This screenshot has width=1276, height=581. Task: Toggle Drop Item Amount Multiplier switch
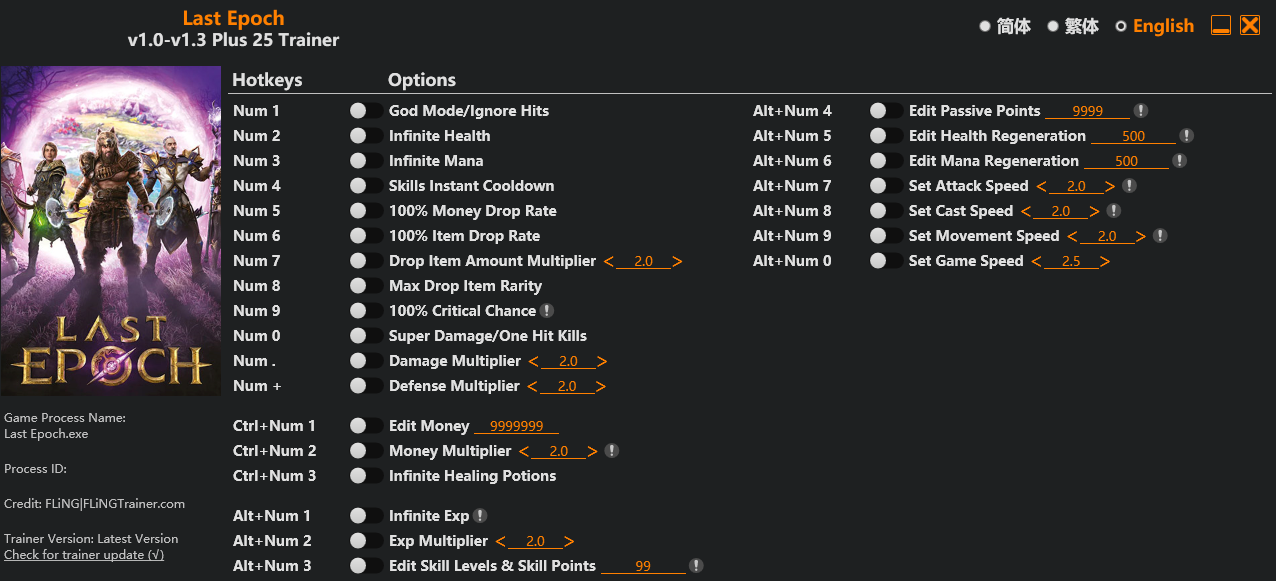366,261
